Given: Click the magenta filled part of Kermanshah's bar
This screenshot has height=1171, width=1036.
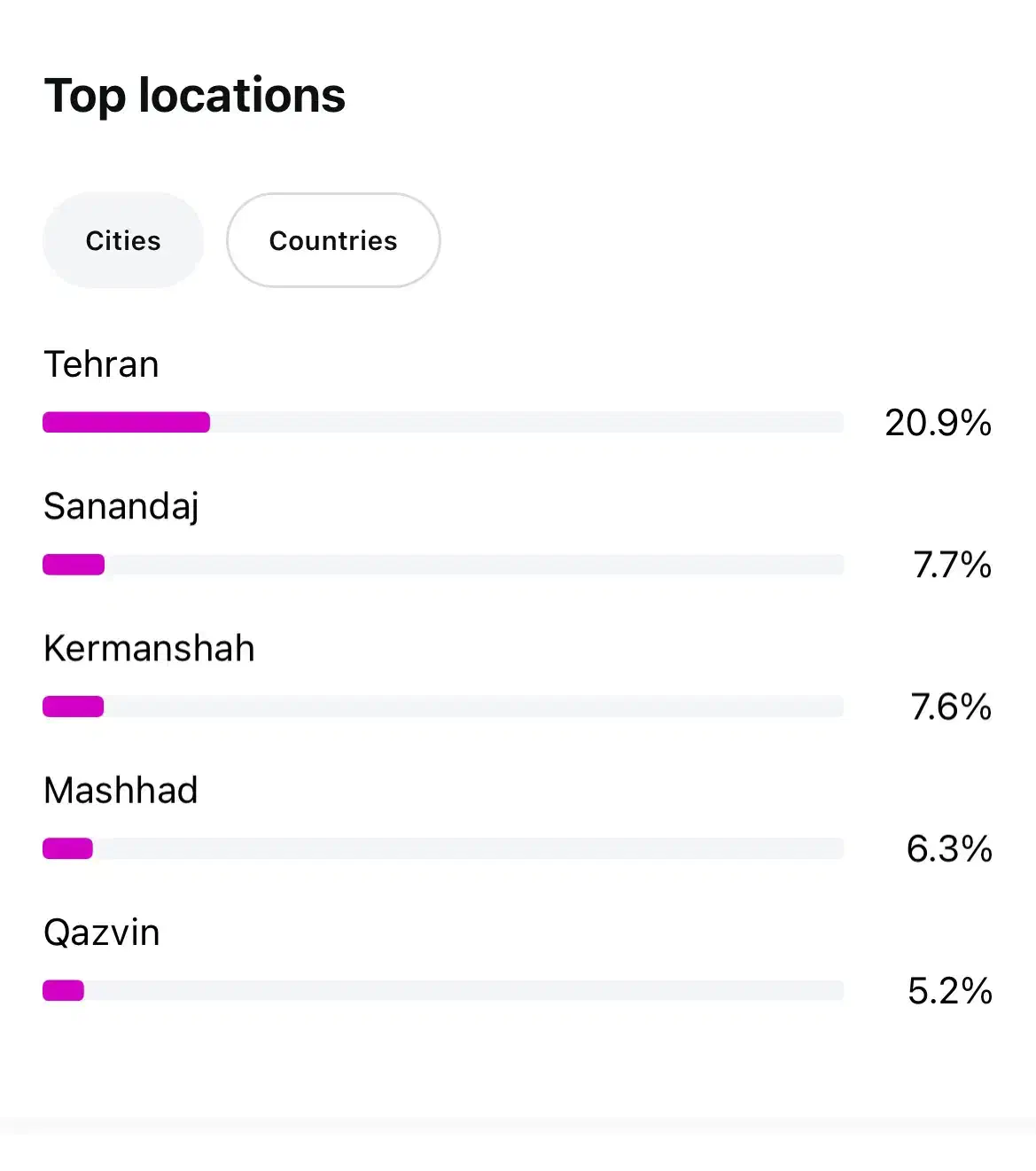Looking at the screenshot, I should (74, 707).
